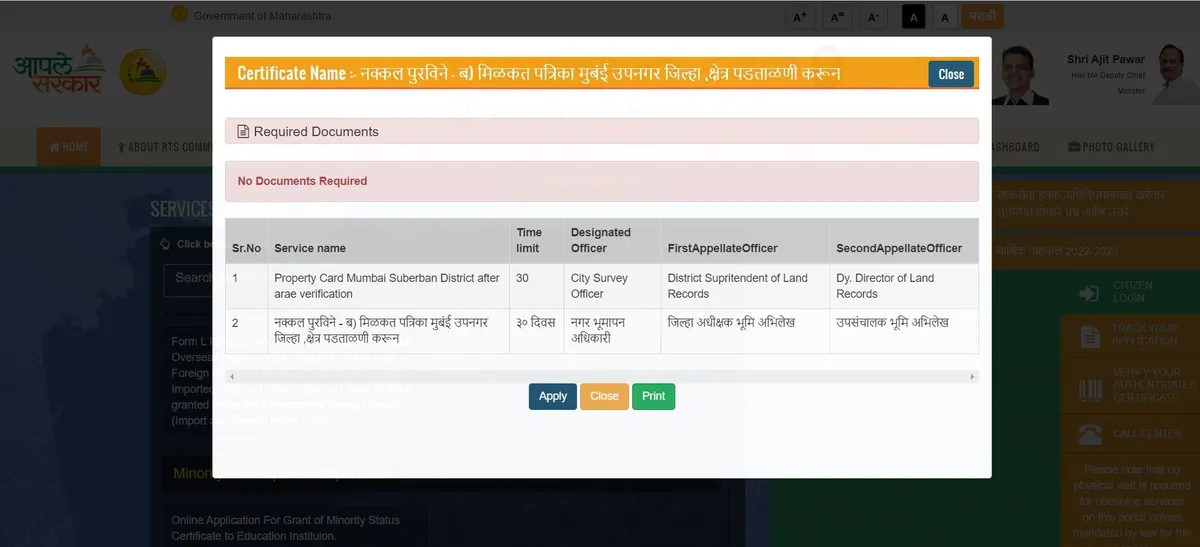Open the Photo Gallery menu item
Viewport: 1200px width, 547px height.
[x=1111, y=147]
